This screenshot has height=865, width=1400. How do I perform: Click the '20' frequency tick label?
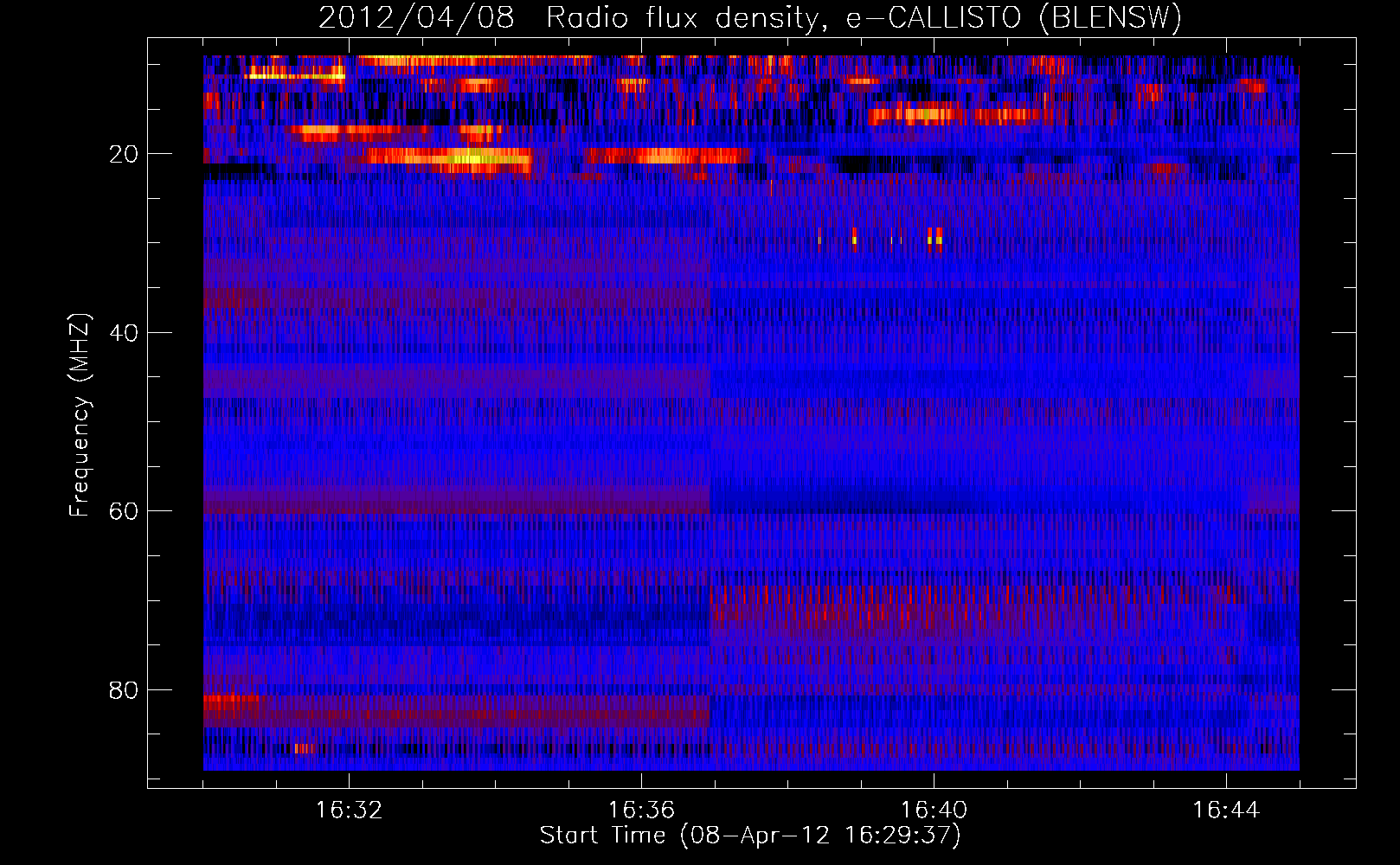click(x=124, y=154)
